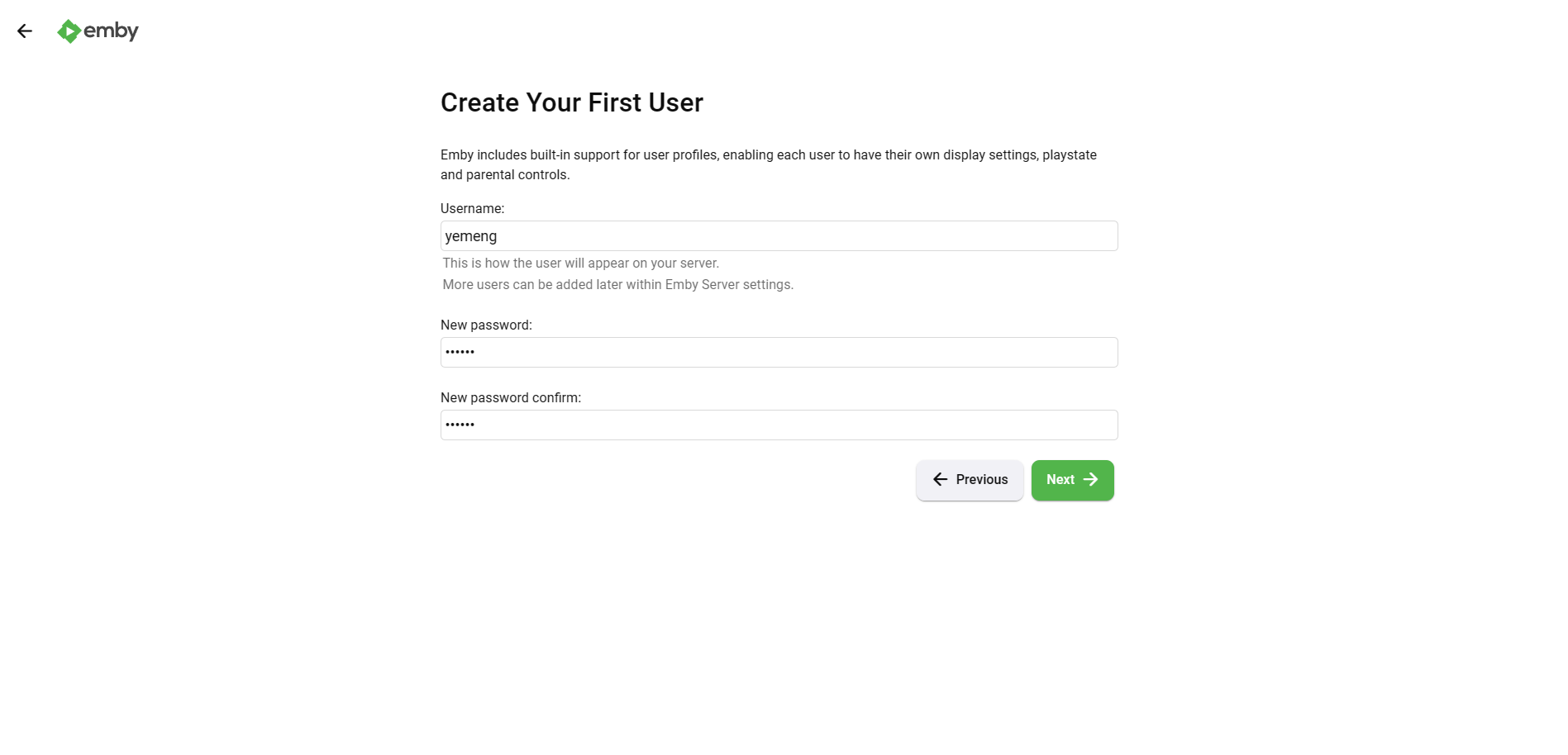1568x755 pixels.
Task: Click the left arrow icon inside Previous
Action: pyautogui.click(x=940, y=480)
